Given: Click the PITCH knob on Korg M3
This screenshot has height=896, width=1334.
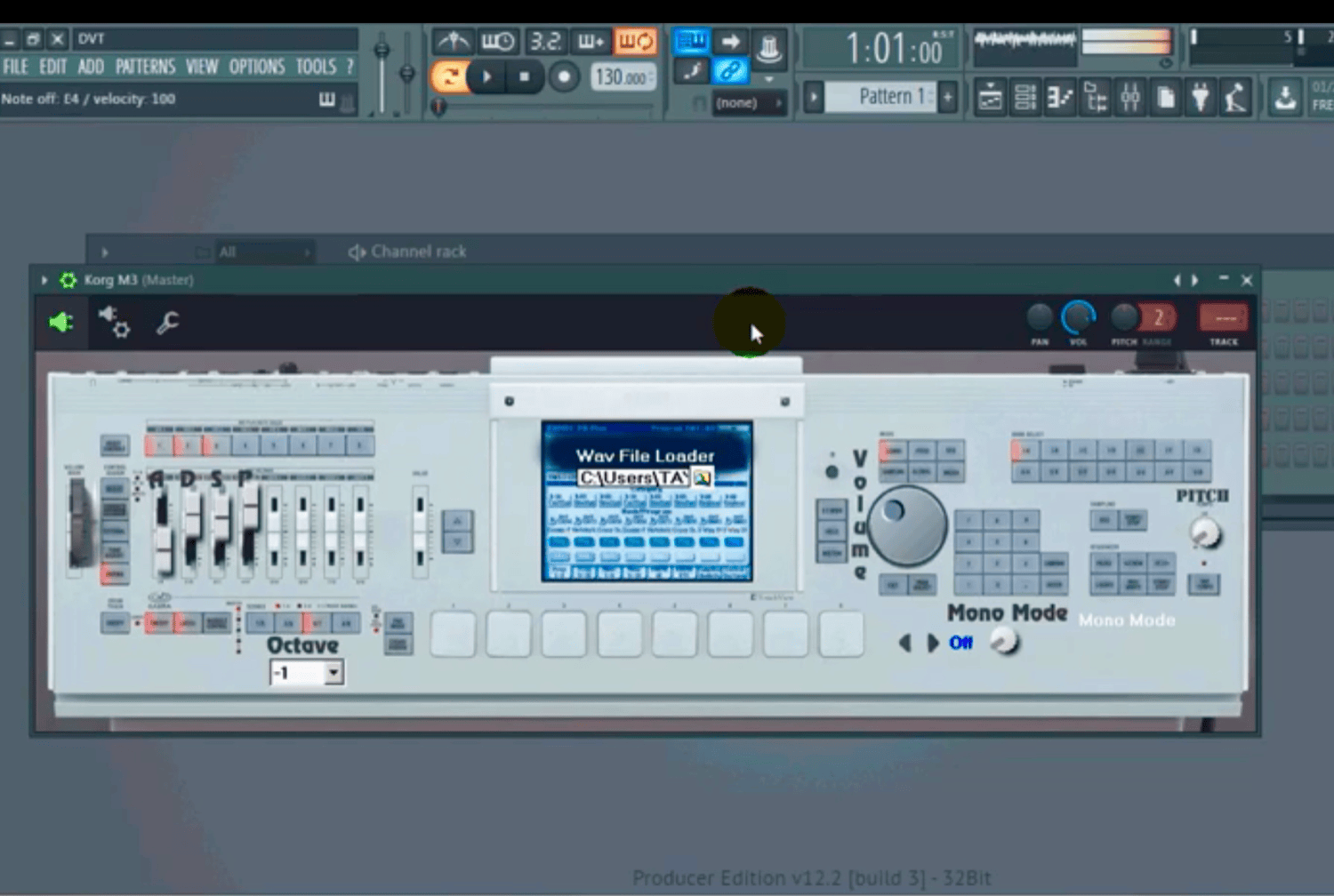Looking at the screenshot, I should pos(1205,532).
